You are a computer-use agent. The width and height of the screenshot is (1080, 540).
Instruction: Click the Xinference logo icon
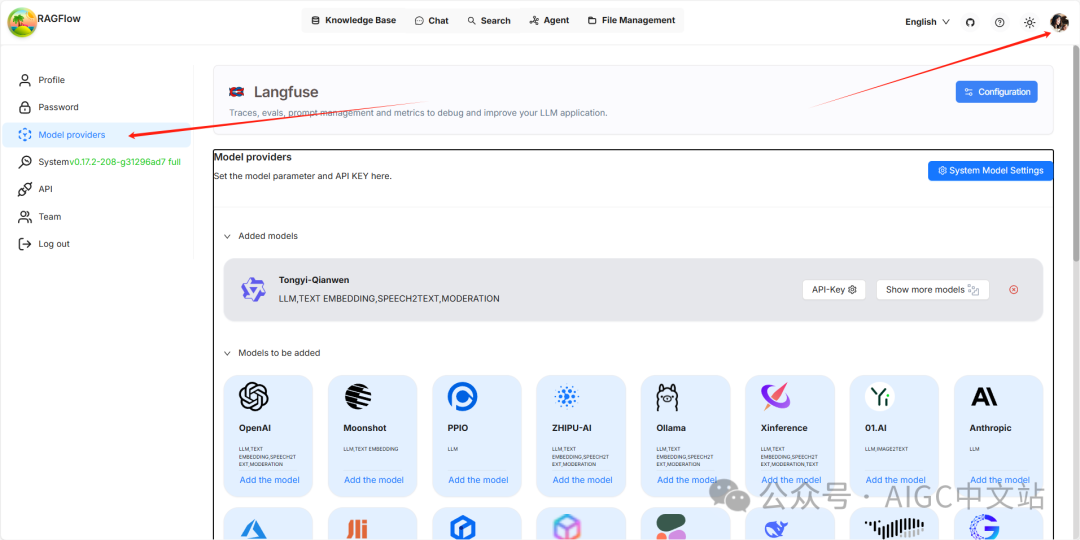776,397
